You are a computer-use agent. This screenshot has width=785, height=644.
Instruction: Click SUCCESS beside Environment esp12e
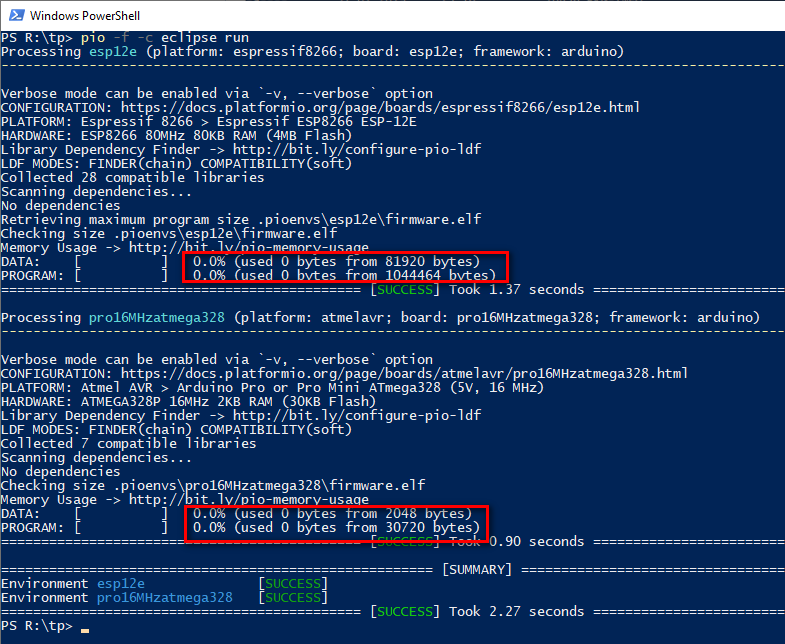coord(293,584)
